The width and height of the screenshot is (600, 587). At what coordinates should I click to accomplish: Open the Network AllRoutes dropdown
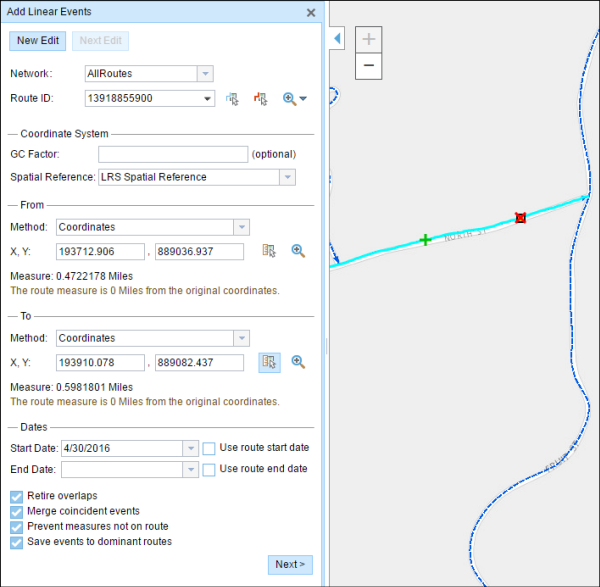click(x=205, y=73)
